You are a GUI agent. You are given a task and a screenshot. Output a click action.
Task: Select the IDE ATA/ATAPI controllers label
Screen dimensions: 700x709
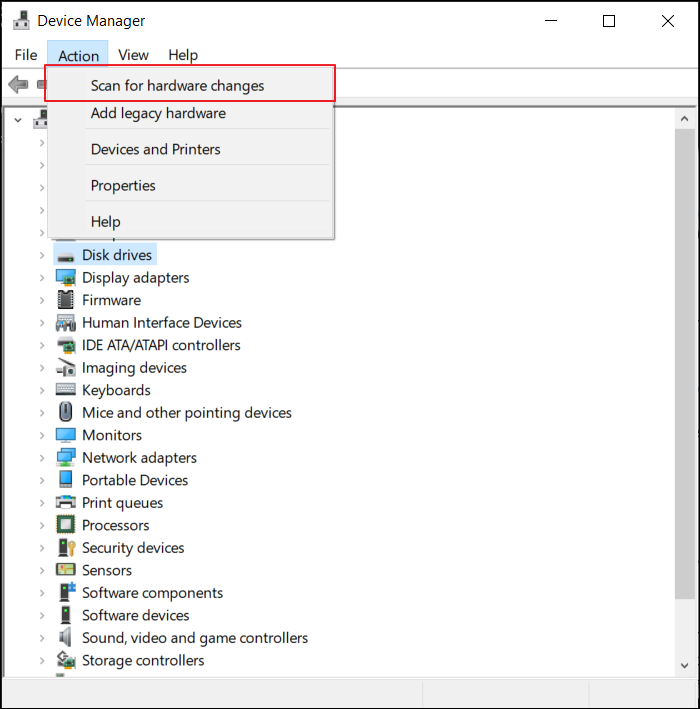point(161,345)
